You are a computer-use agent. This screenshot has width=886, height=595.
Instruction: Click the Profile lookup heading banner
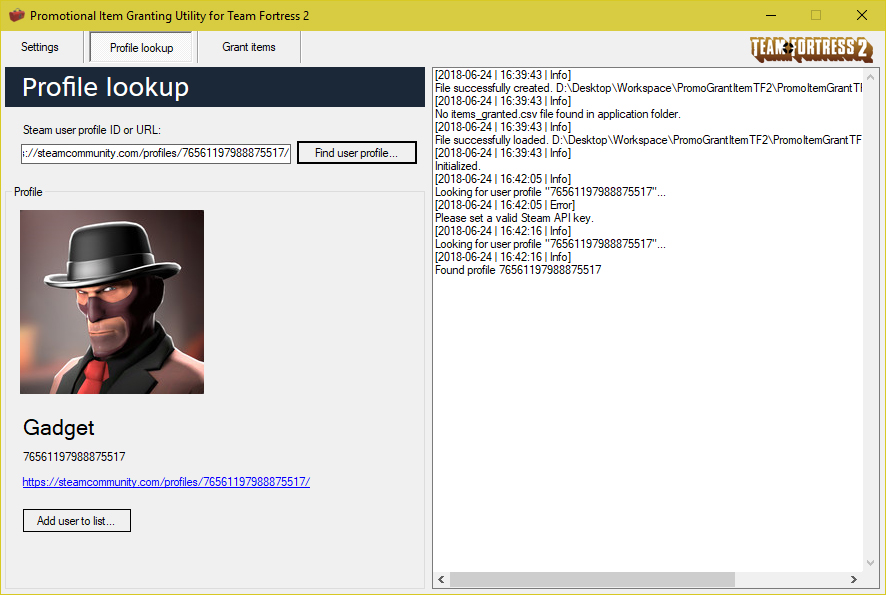coord(215,87)
